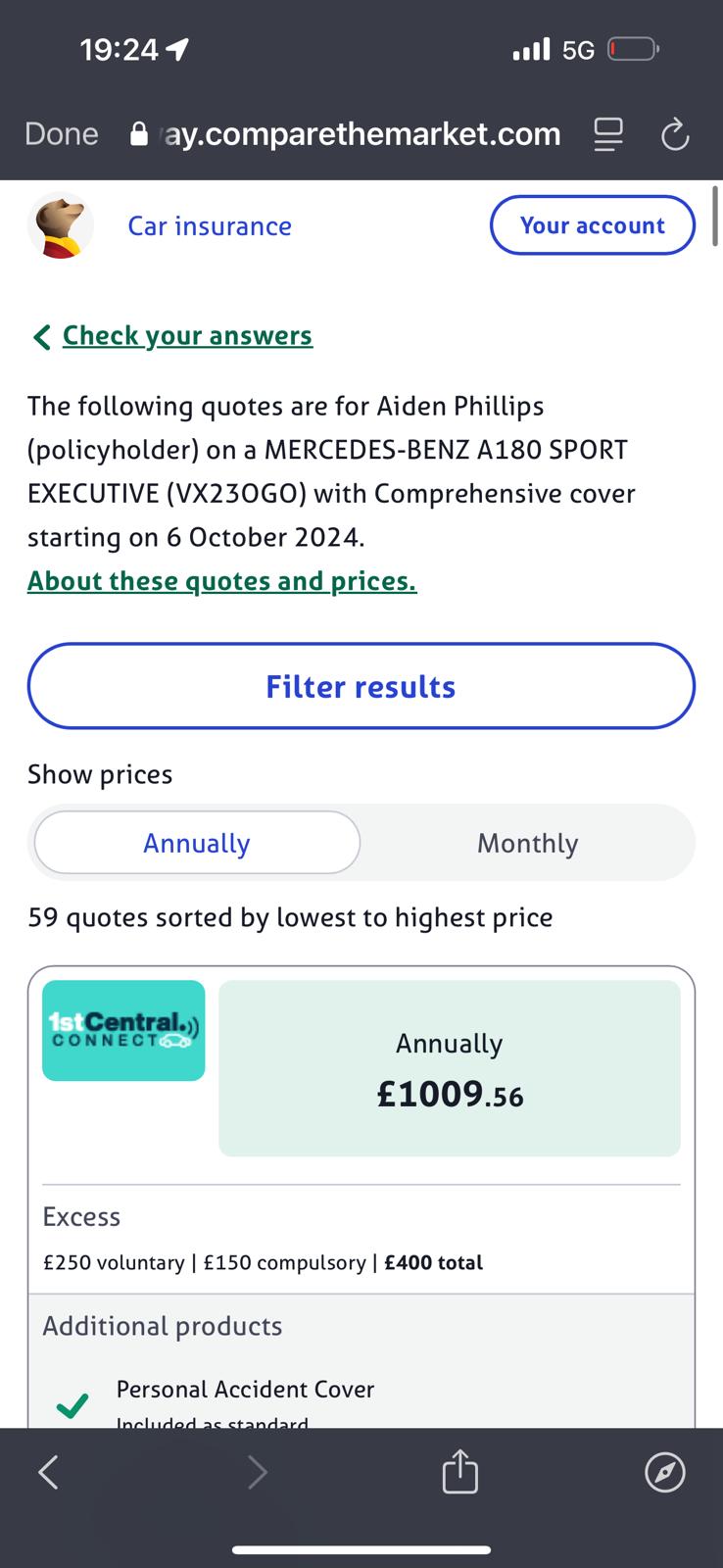The height and width of the screenshot is (1568, 723).
Task: Tap Done to close the browser view
Action: [62, 134]
